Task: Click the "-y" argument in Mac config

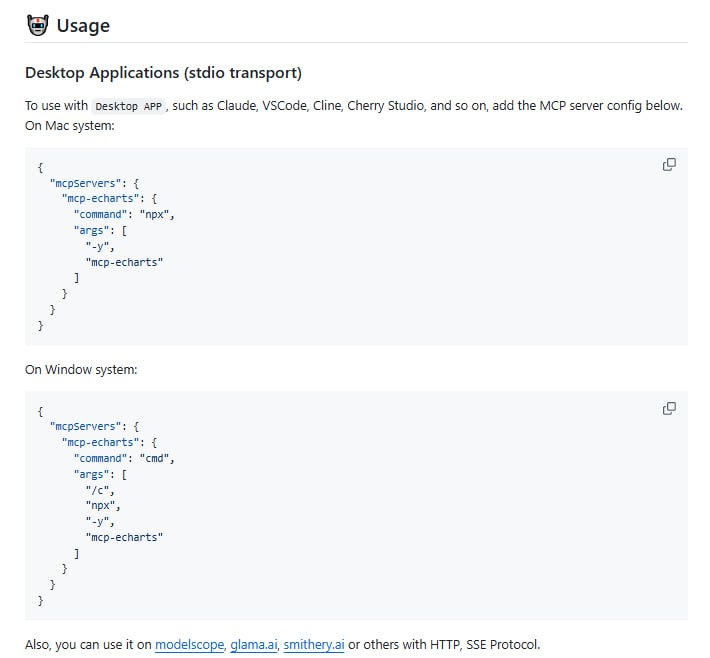Action: [x=100, y=246]
